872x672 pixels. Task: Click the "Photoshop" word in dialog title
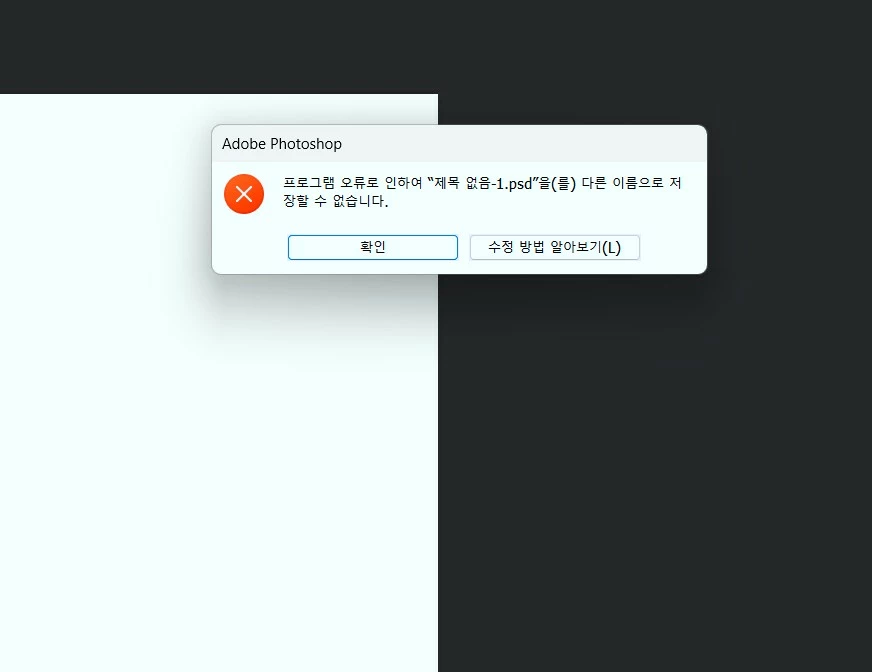tap(306, 144)
